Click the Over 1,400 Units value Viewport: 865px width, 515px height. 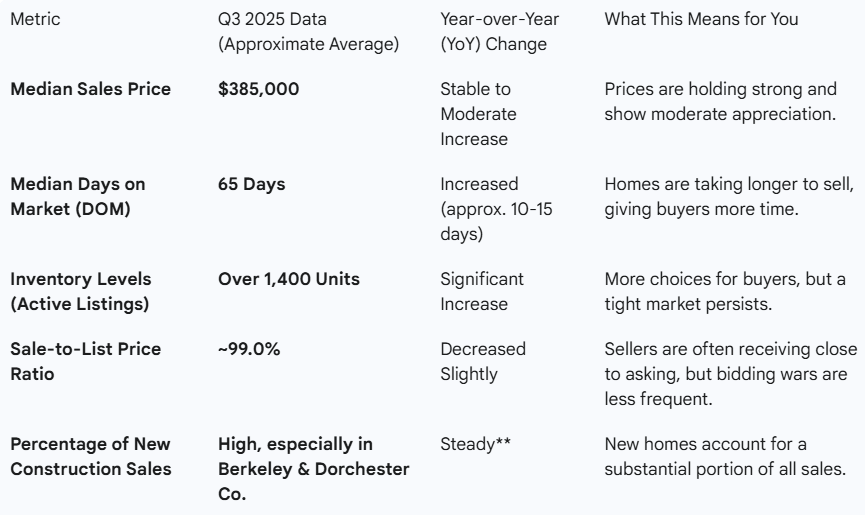[x=289, y=279]
